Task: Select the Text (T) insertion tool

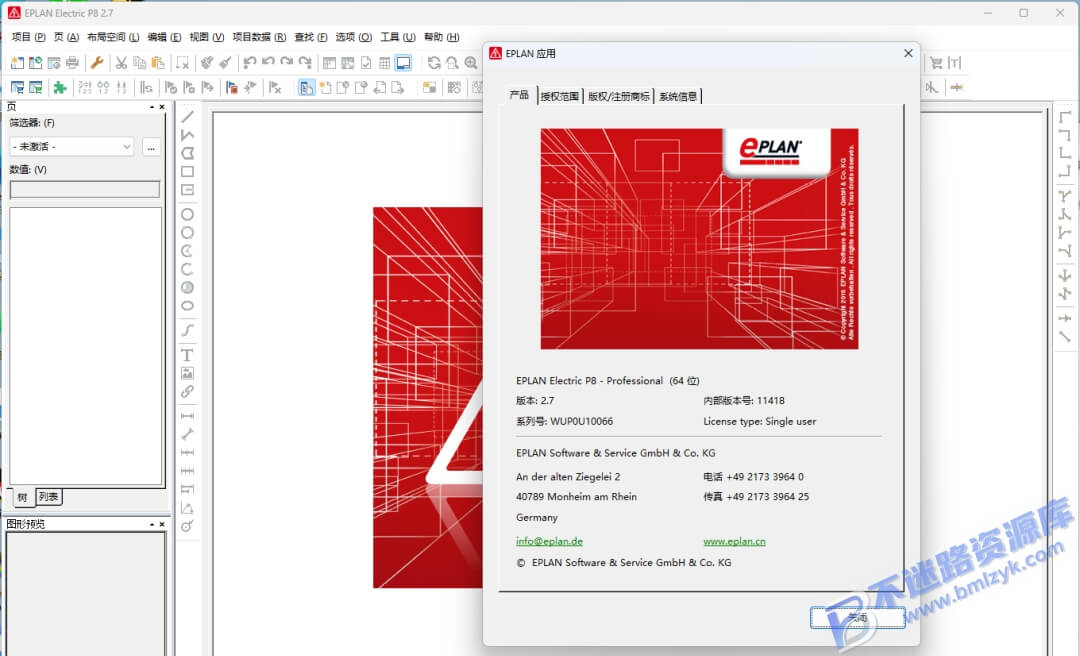Action: 187,355
